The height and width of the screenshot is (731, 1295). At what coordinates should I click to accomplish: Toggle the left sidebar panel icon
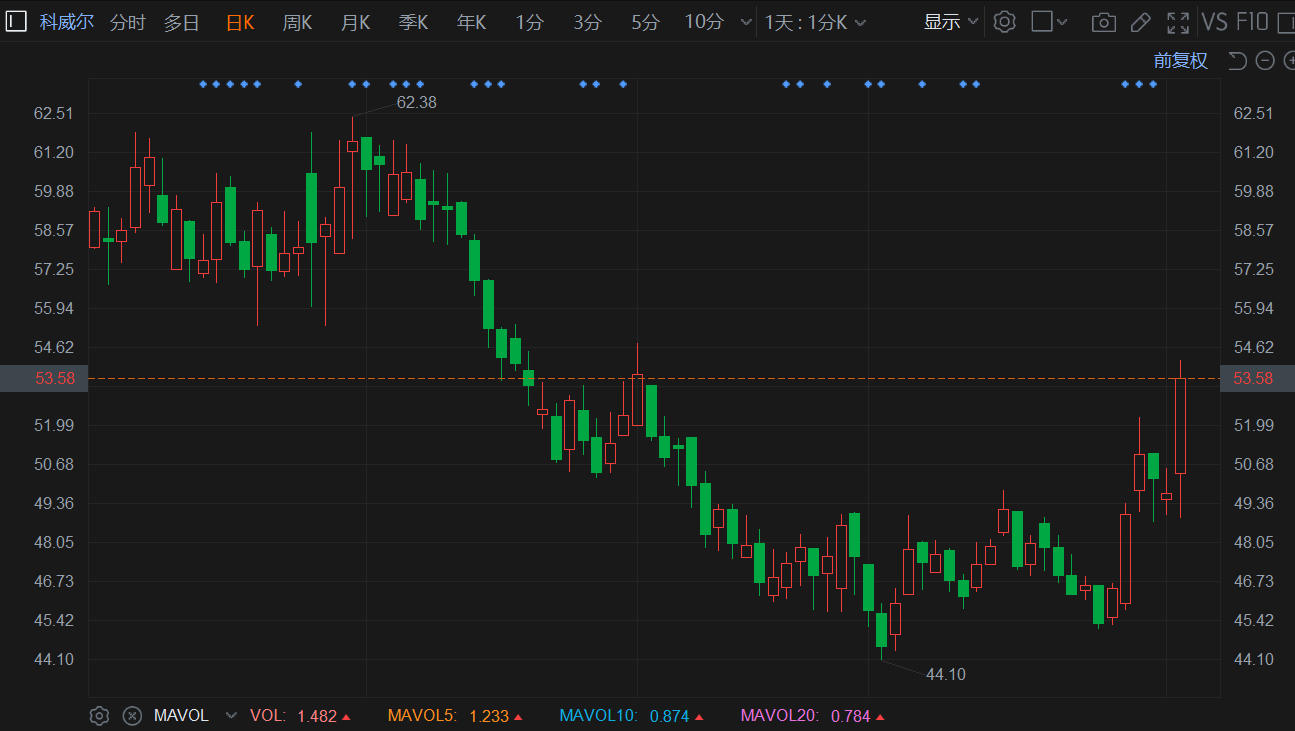click(17, 22)
